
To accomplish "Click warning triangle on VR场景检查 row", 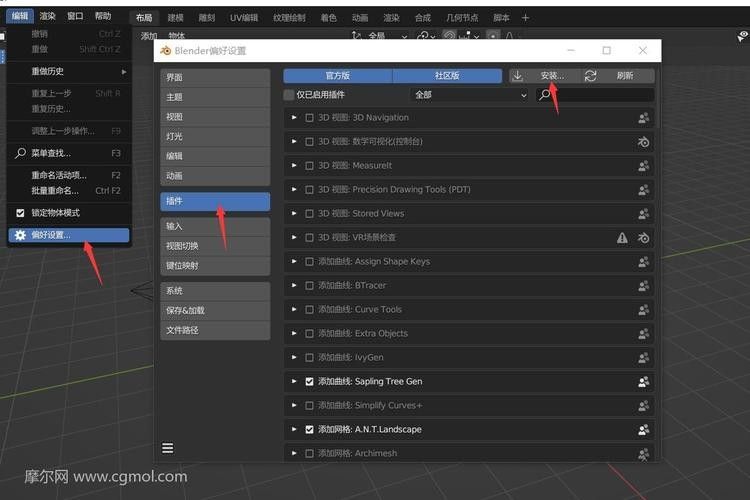I will (622, 237).
